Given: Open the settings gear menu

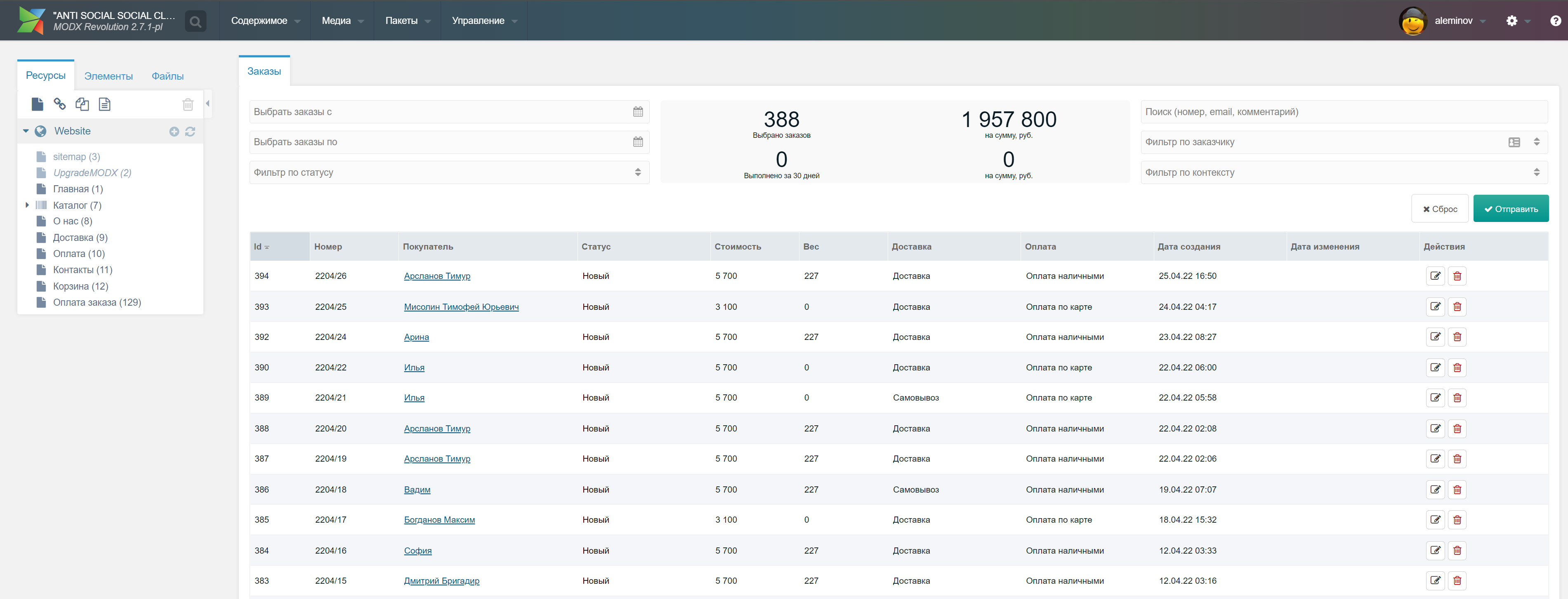Looking at the screenshot, I should point(1512,21).
